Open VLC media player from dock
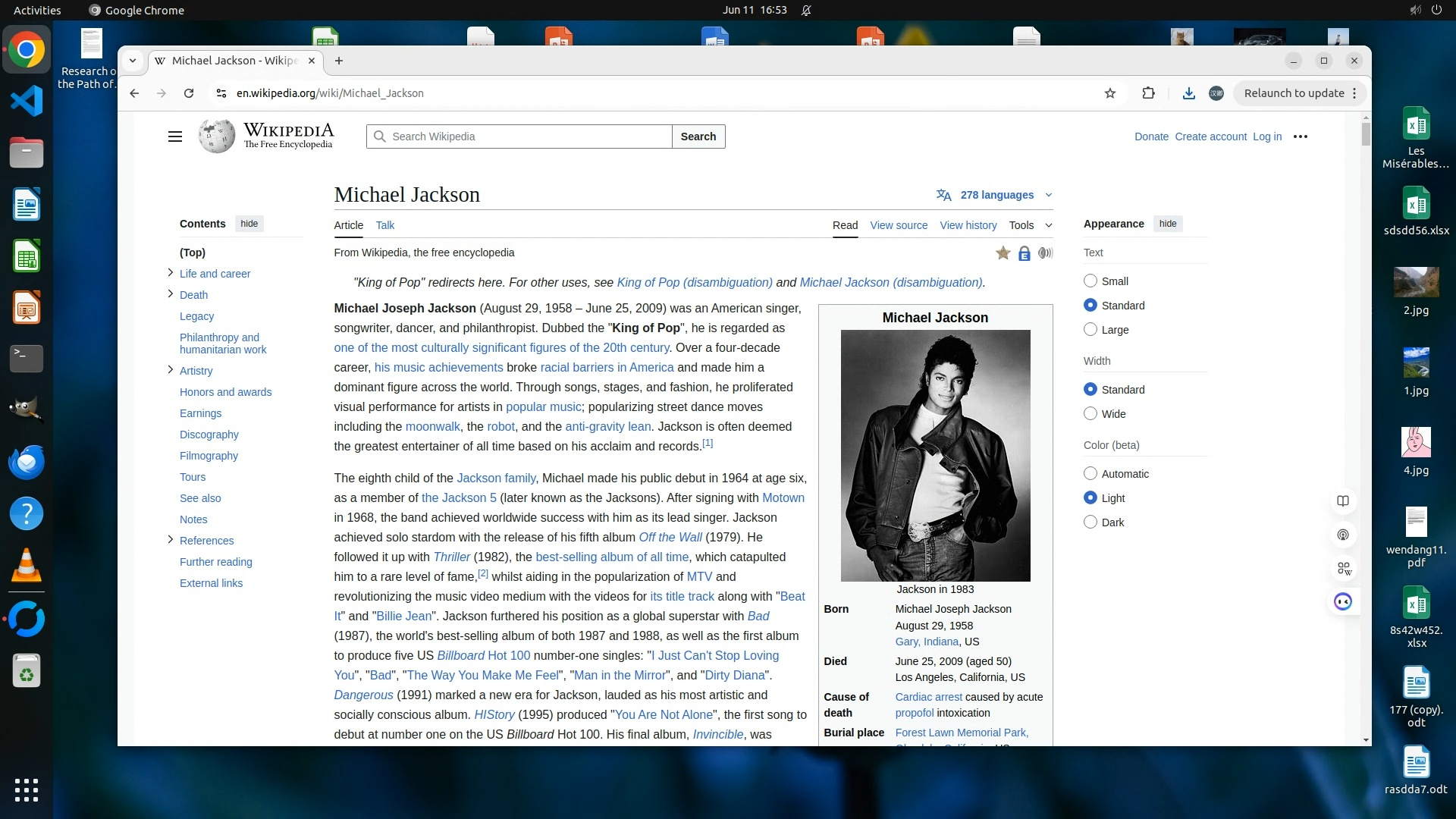1456x819 pixels. [27, 566]
